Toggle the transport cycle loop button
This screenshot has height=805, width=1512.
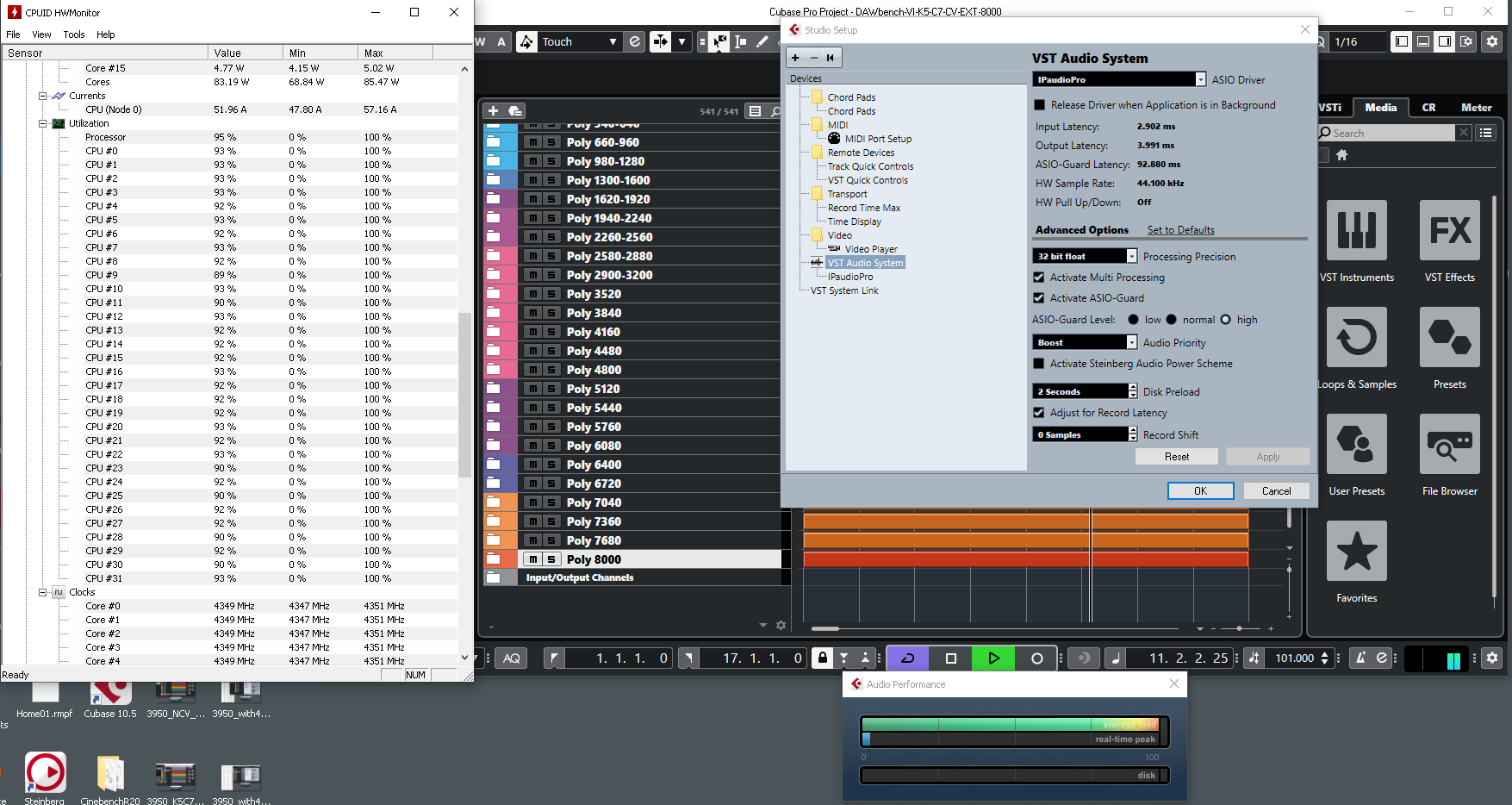pyautogui.click(x=908, y=658)
